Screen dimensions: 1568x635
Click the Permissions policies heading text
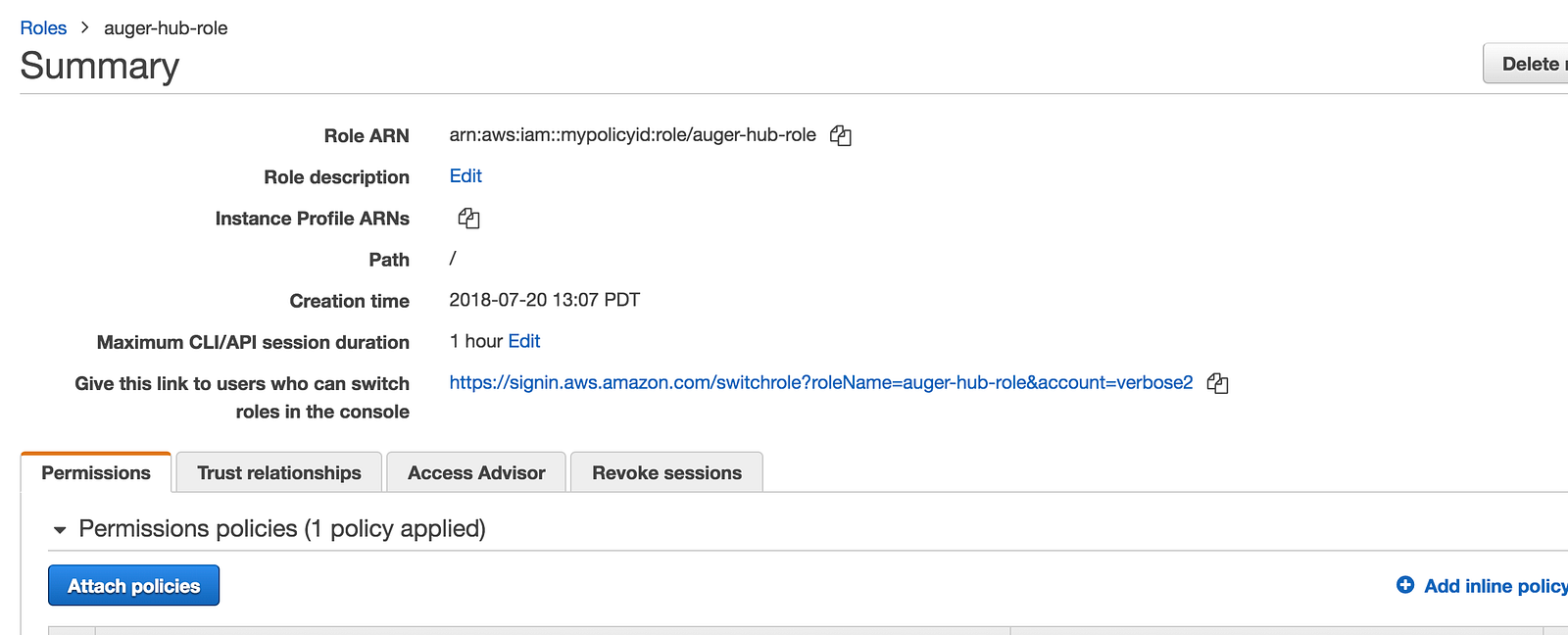(x=282, y=529)
